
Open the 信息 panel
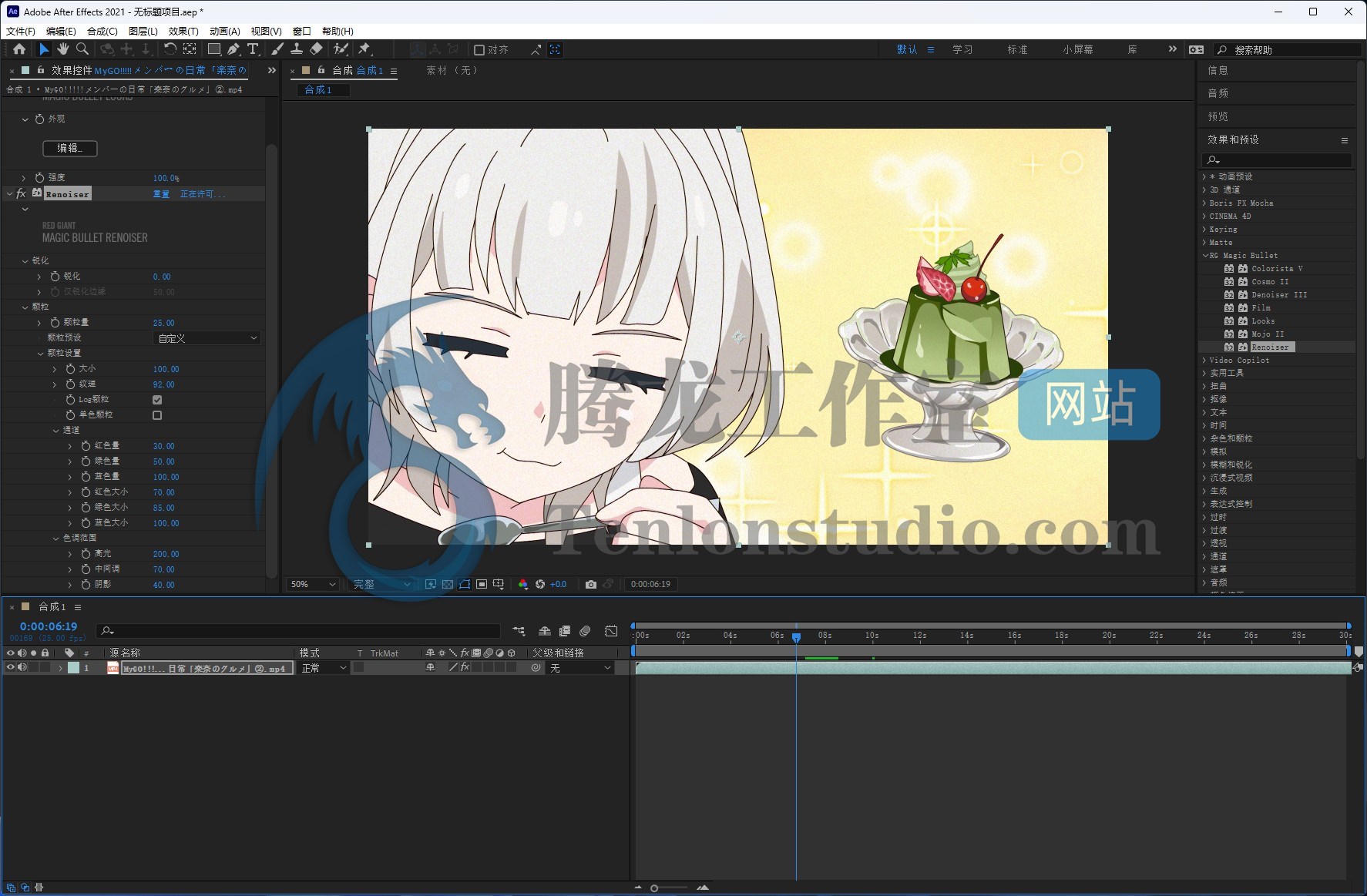pos(1218,71)
